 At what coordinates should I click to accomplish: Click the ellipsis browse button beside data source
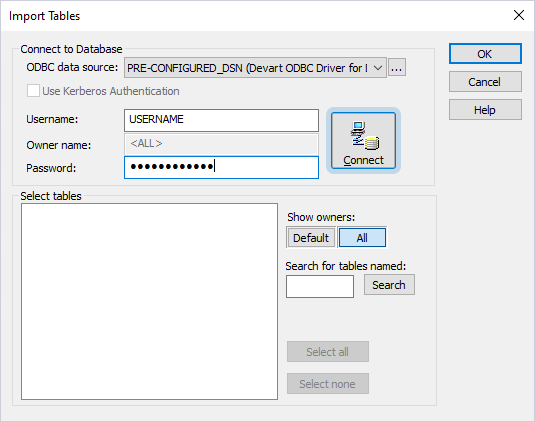pos(396,68)
